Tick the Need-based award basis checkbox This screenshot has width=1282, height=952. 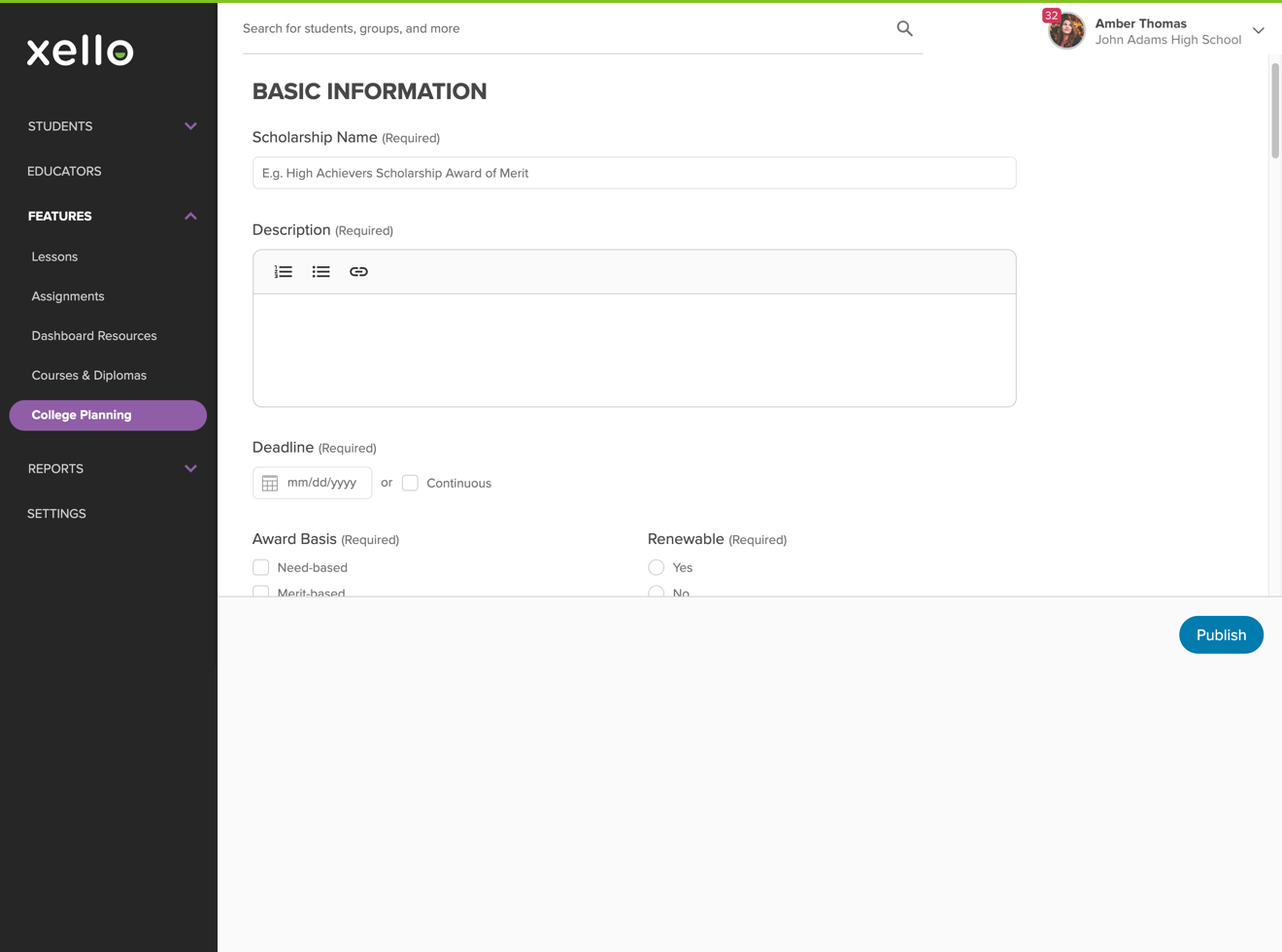(260, 567)
